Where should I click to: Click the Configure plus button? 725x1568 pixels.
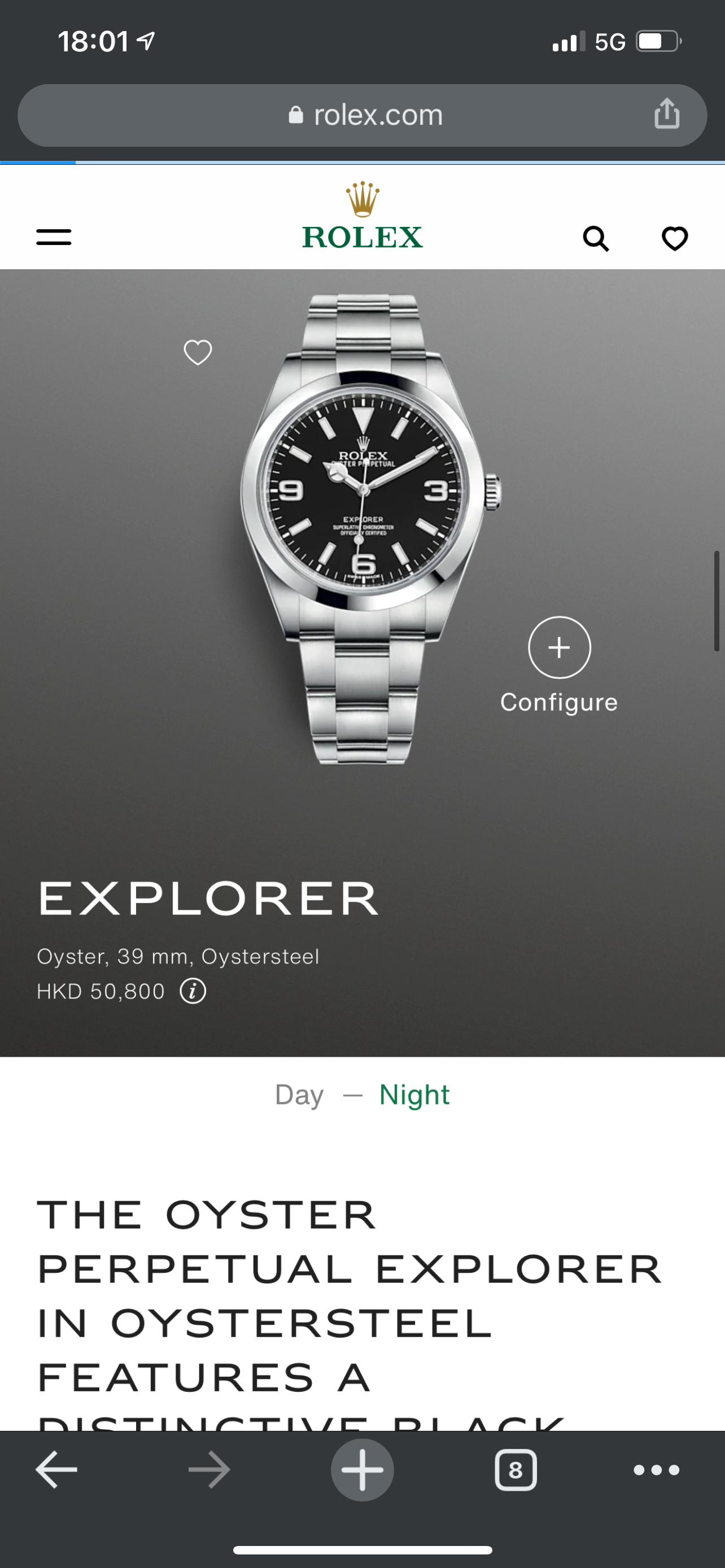click(x=560, y=647)
